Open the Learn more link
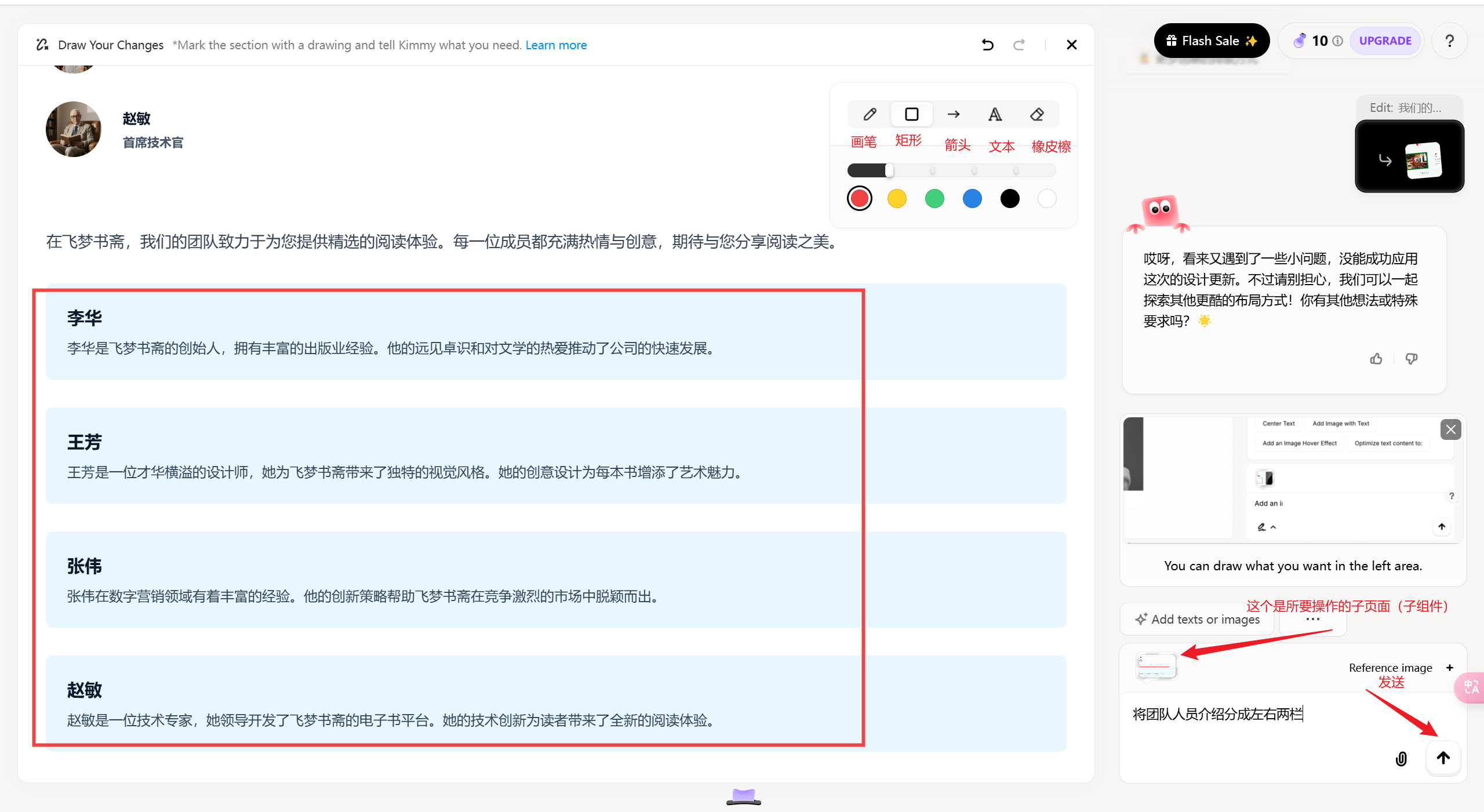 tap(555, 45)
